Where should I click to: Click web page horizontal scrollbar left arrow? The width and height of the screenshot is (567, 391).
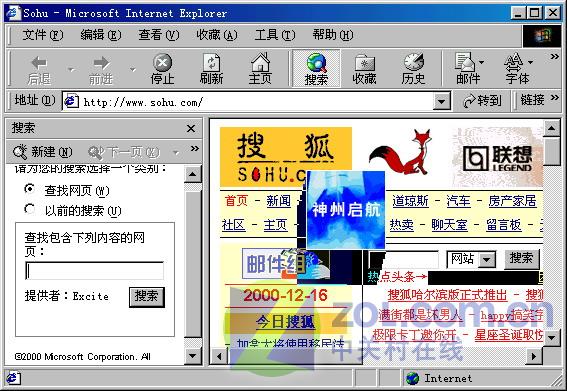tap(219, 356)
